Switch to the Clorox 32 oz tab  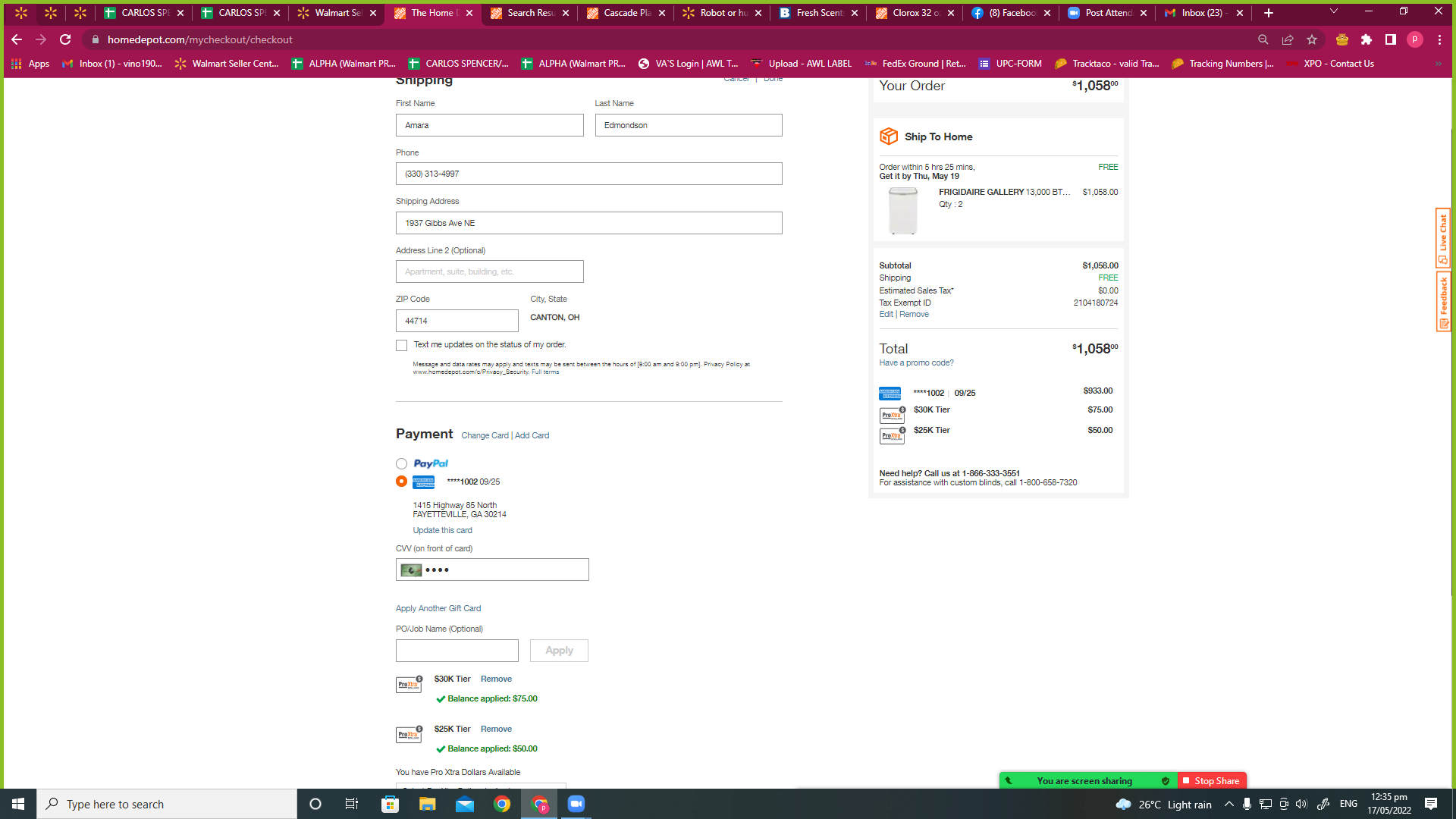click(x=915, y=13)
